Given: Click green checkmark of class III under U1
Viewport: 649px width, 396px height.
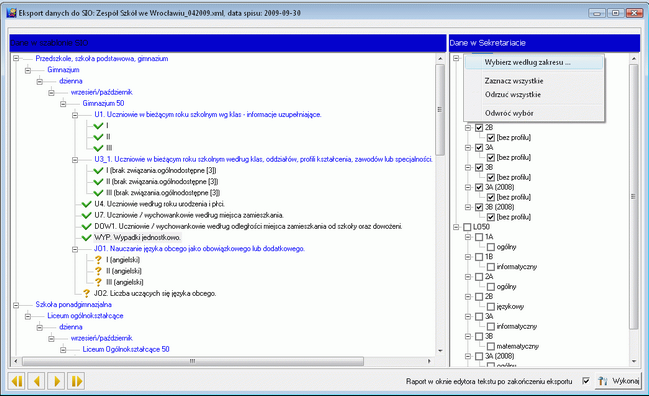Looking at the screenshot, I should click(98, 148).
